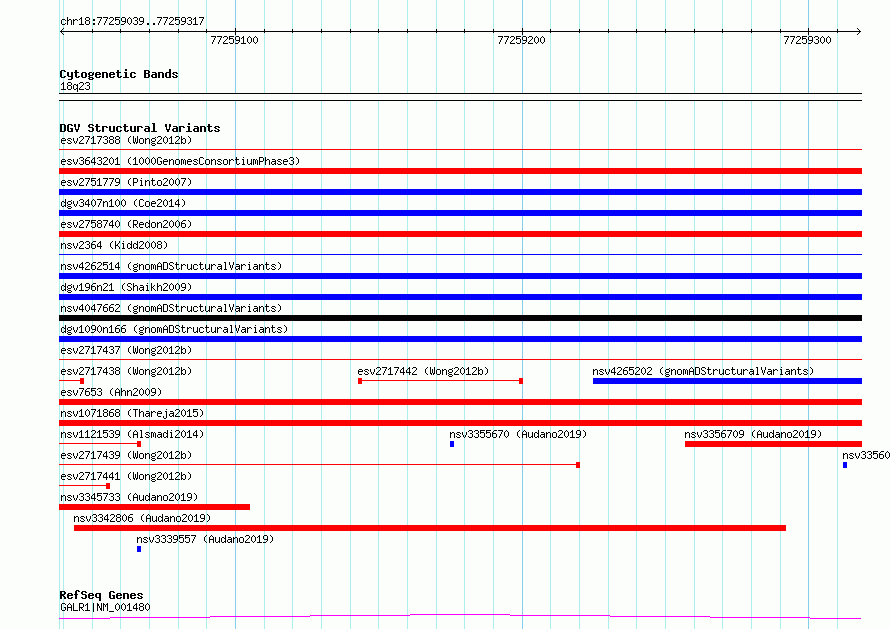Click the red line feature of esv2717442
The width and height of the screenshot is (890, 629).
click(440, 381)
